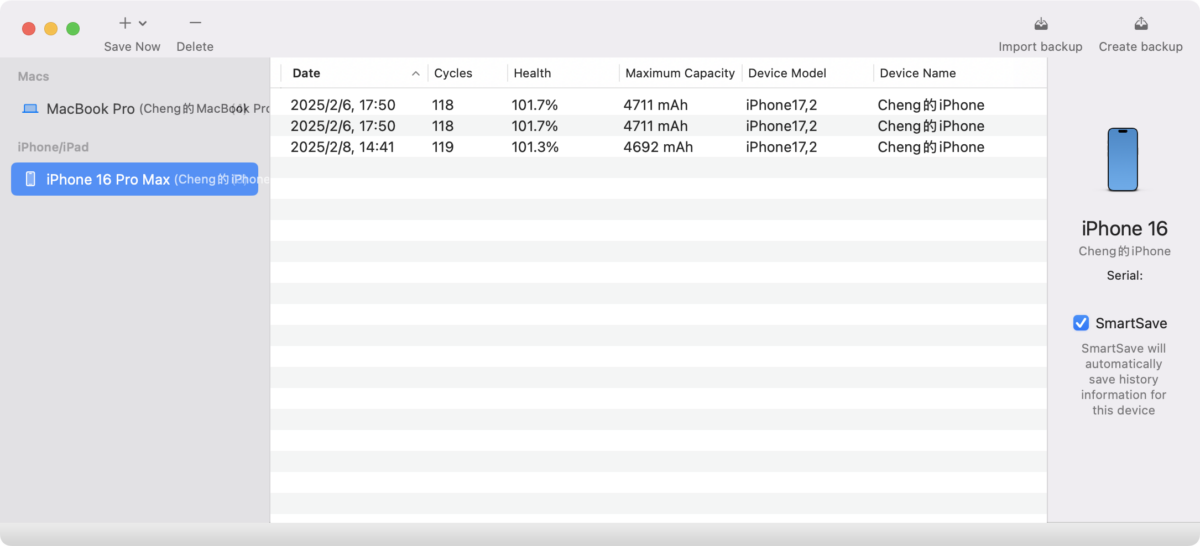Select iPhone 16 Pro Max sidebar entry
This screenshot has width=1200, height=546.
pos(134,179)
